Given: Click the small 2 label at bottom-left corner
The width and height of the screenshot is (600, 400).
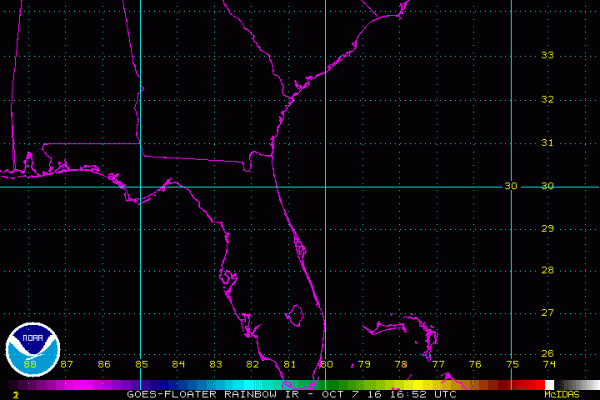Looking at the screenshot, I should [15, 395].
